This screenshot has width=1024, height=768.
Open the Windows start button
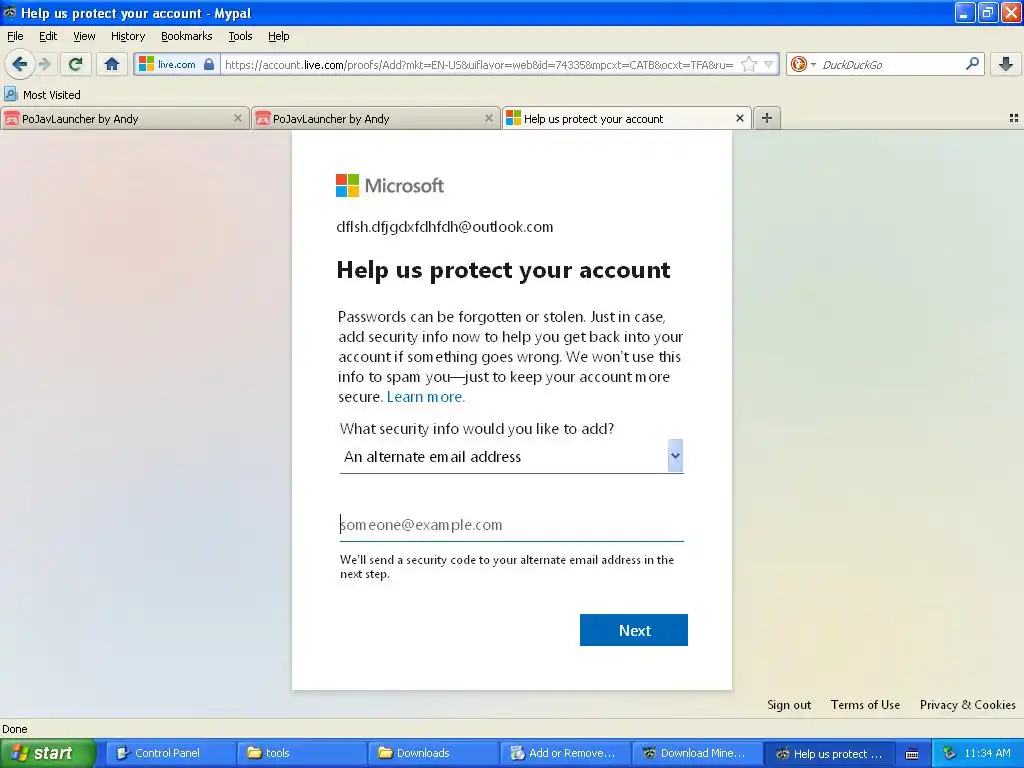[x=47, y=753]
